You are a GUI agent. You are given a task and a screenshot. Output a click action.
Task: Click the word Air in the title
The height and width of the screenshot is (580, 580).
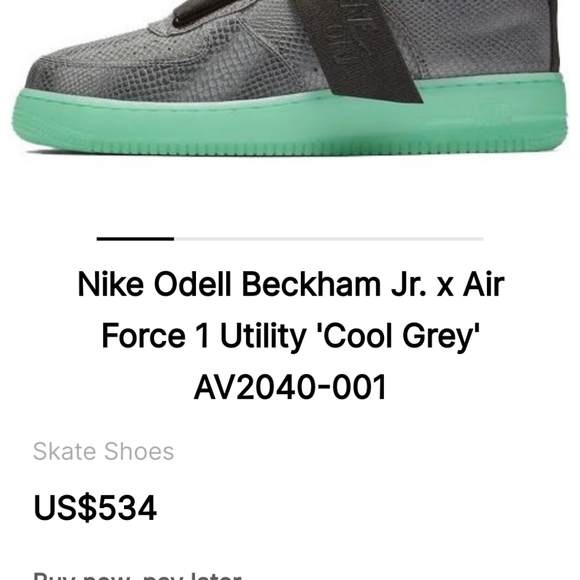[x=484, y=284]
